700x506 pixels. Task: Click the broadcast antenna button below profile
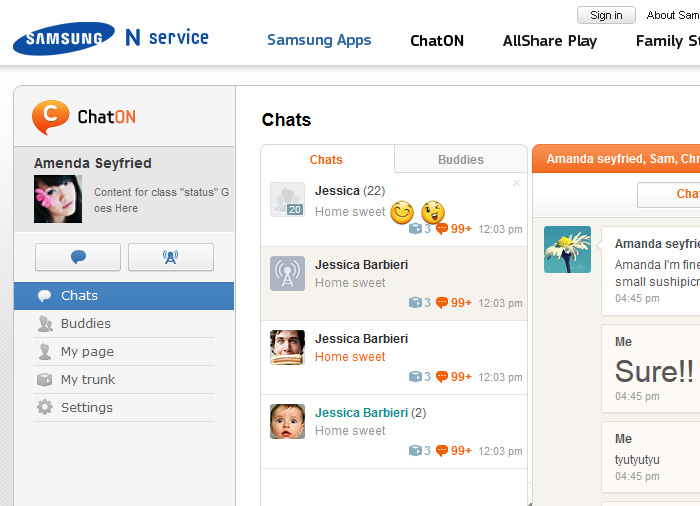click(x=171, y=257)
